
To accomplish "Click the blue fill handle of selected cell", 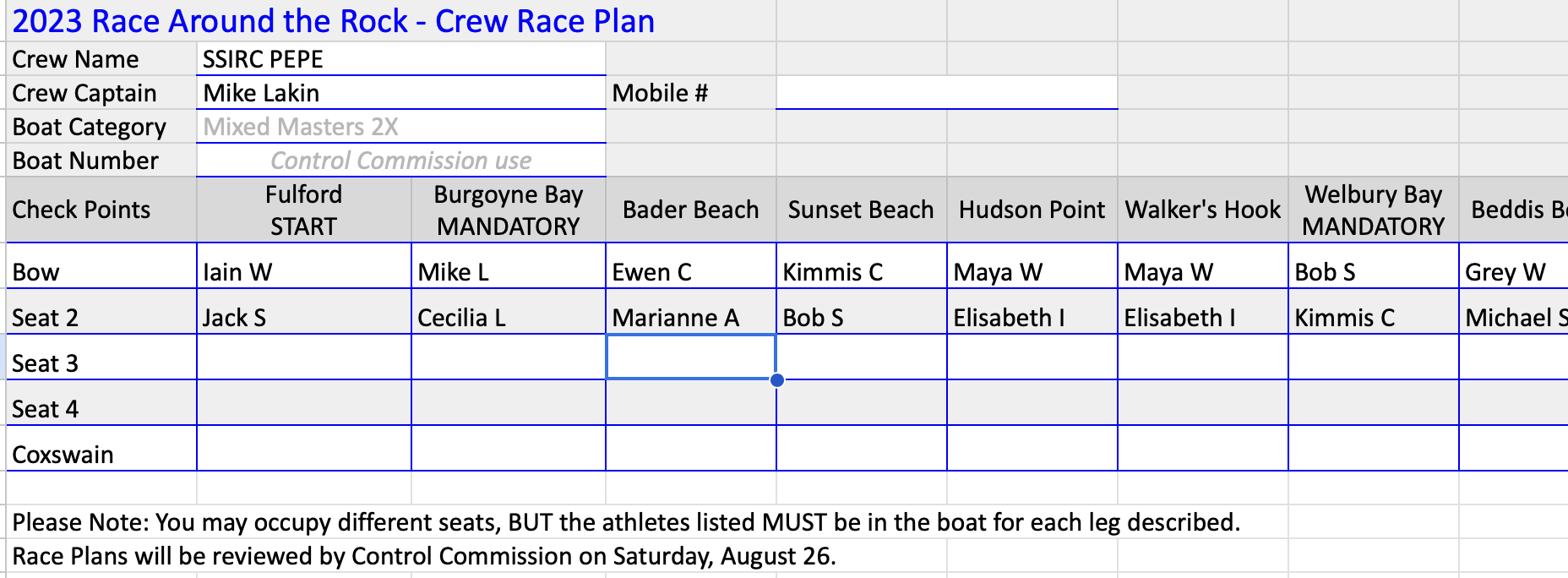I will (777, 380).
